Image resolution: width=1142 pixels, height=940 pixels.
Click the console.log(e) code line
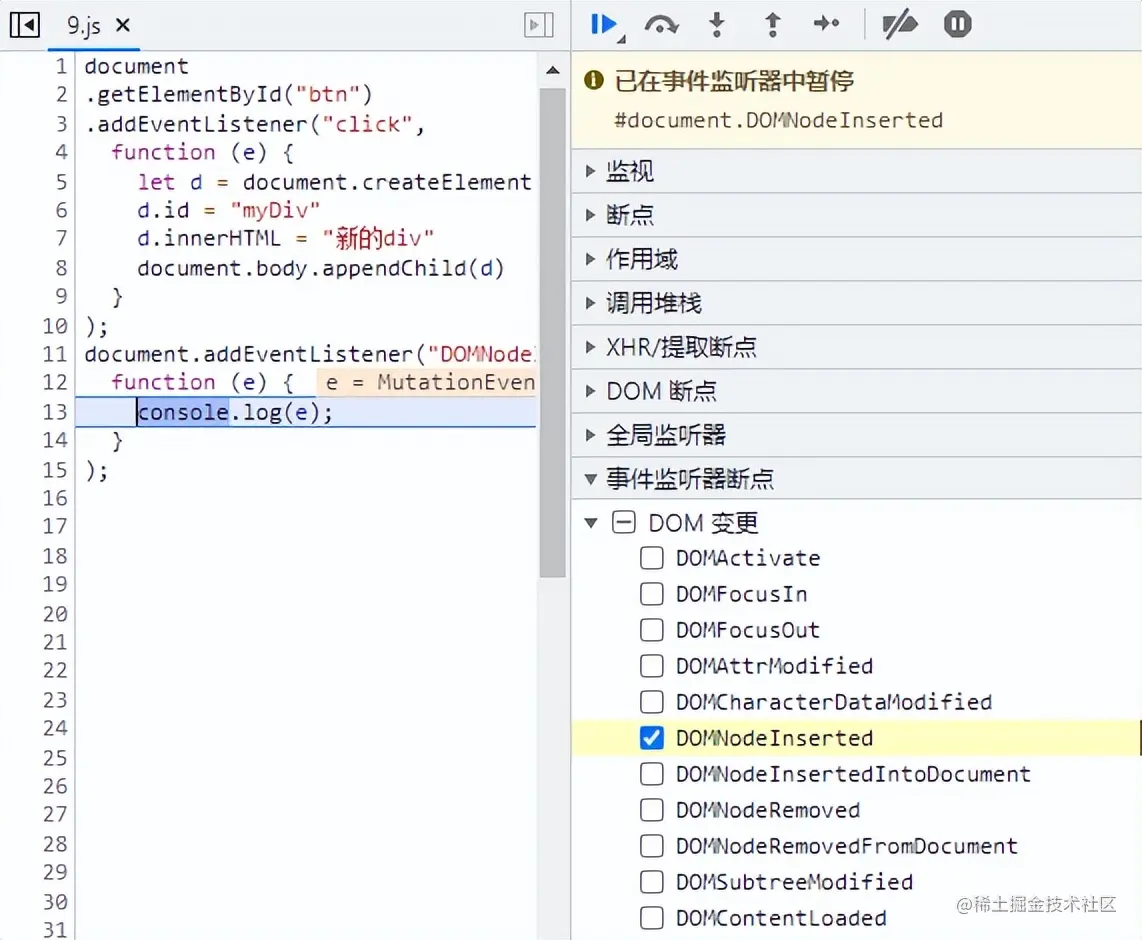tap(235, 412)
